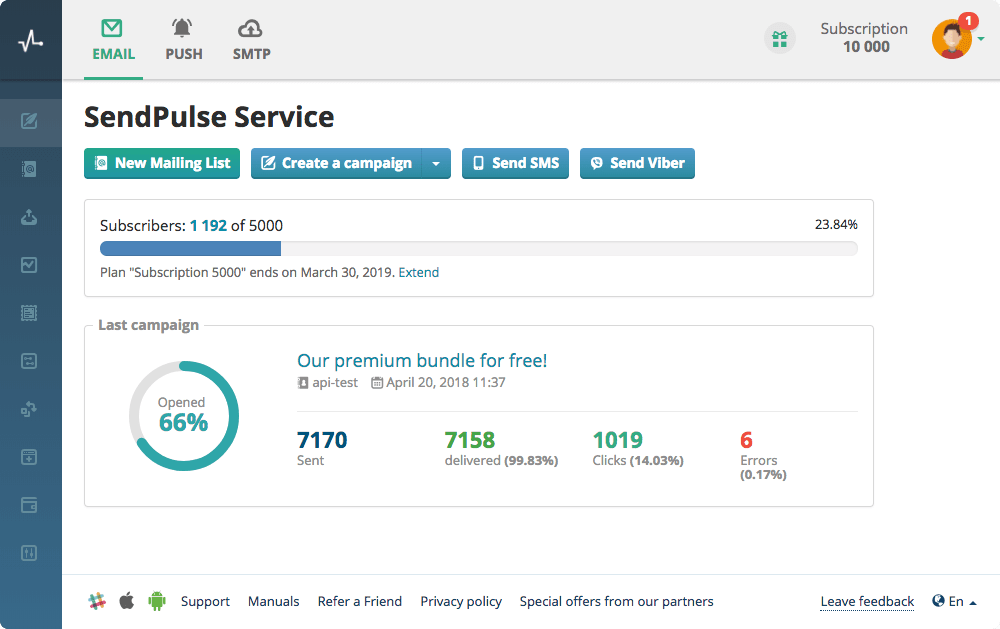
Task: Open the Our premium bundle for free campaign
Action: [422, 360]
